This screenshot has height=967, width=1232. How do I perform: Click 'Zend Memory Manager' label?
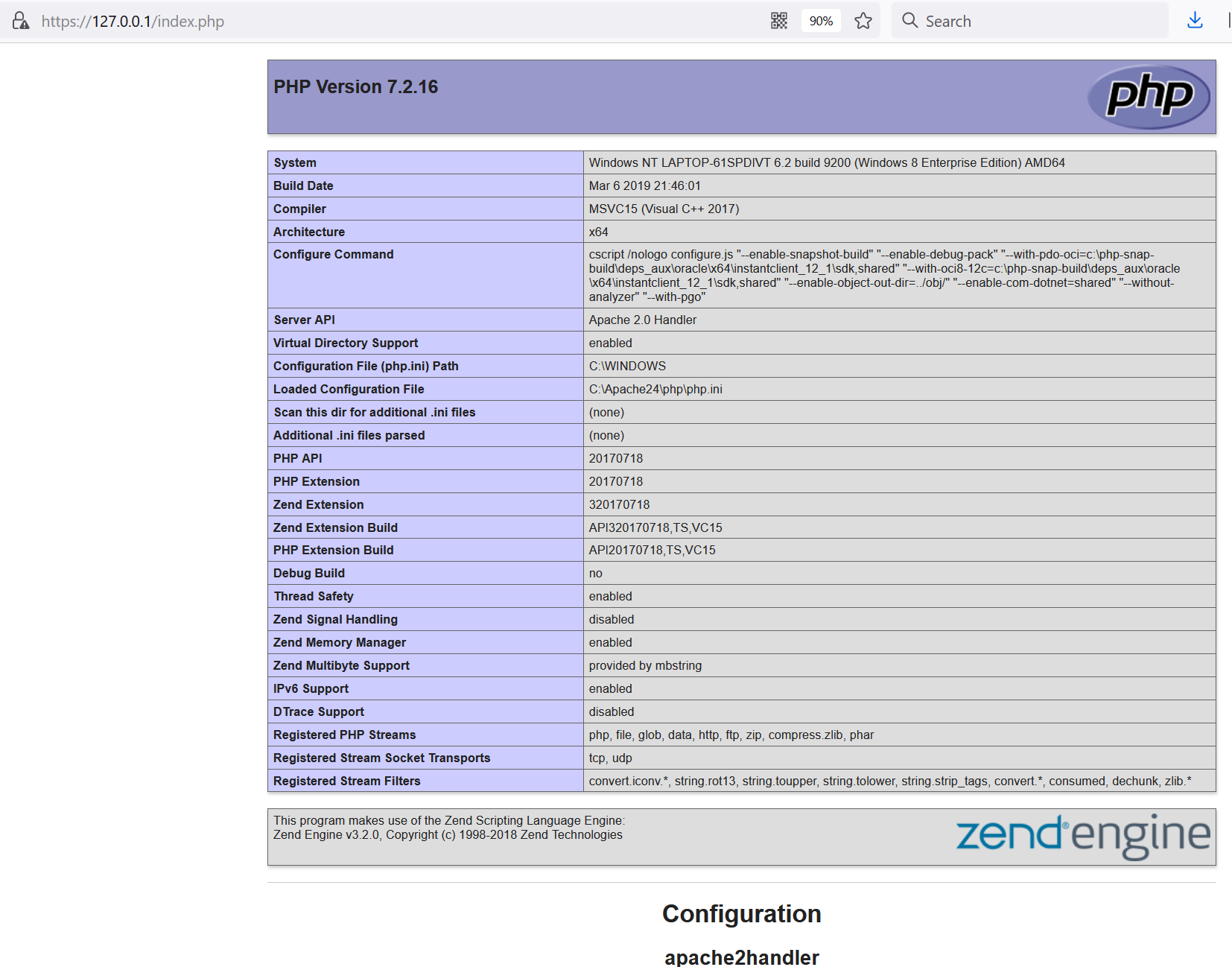pos(340,642)
